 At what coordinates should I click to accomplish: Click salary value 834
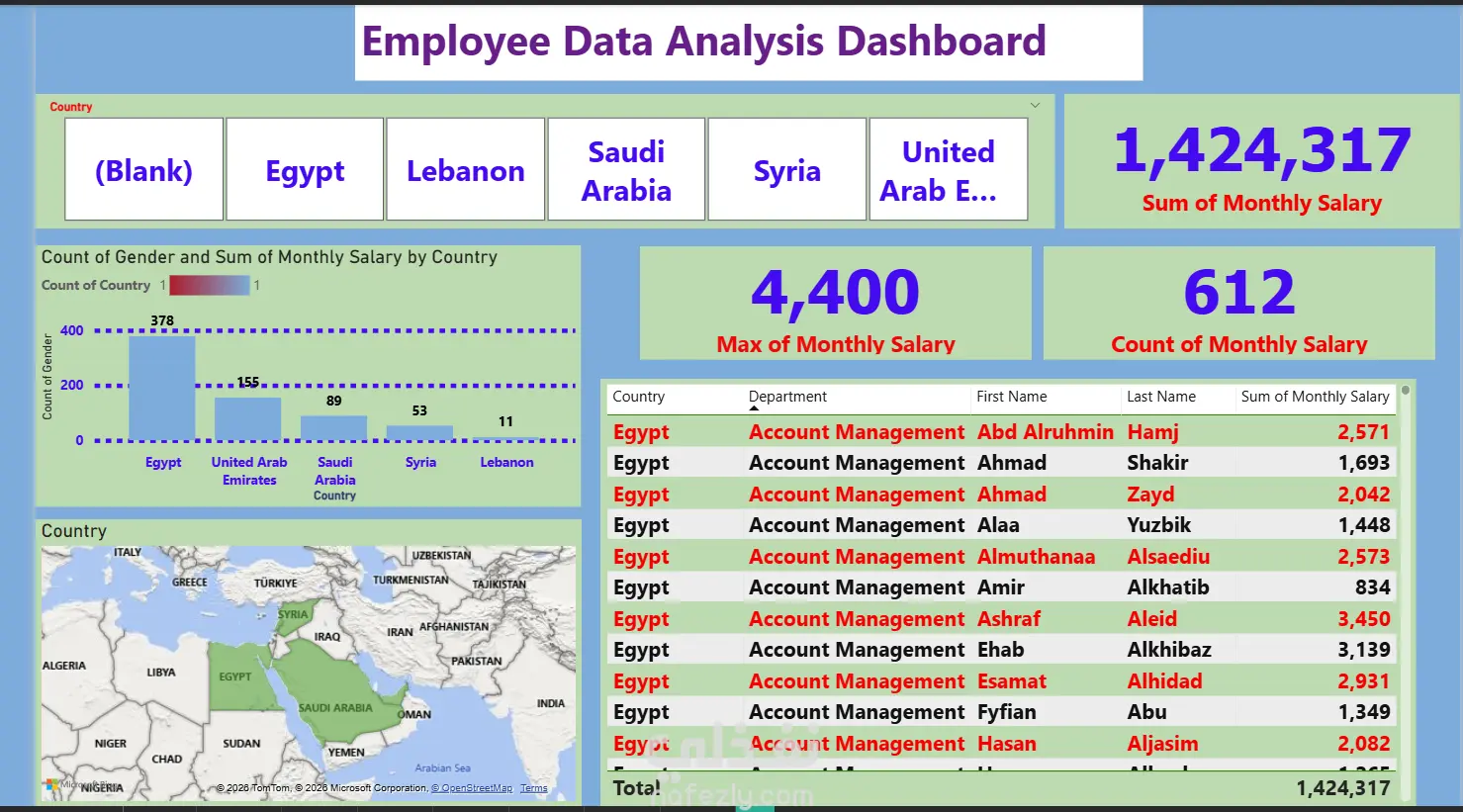1373,587
